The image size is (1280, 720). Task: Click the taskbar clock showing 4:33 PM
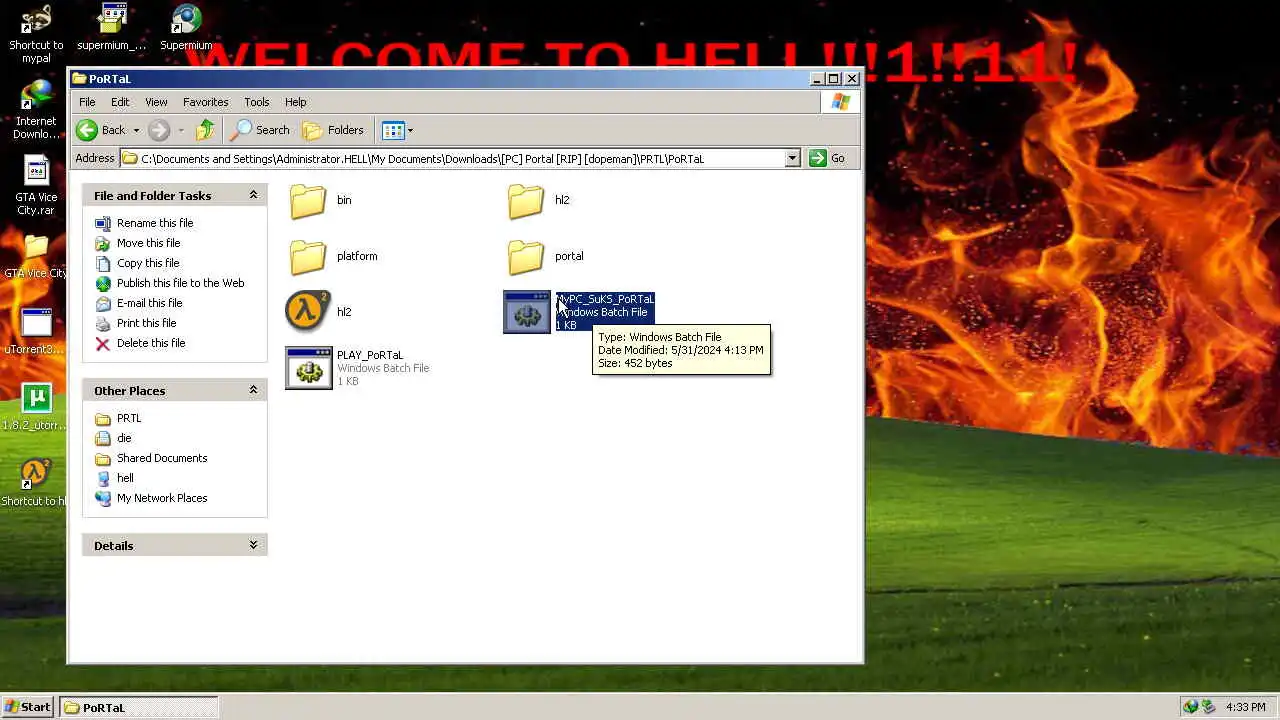pyautogui.click(x=1245, y=707)
